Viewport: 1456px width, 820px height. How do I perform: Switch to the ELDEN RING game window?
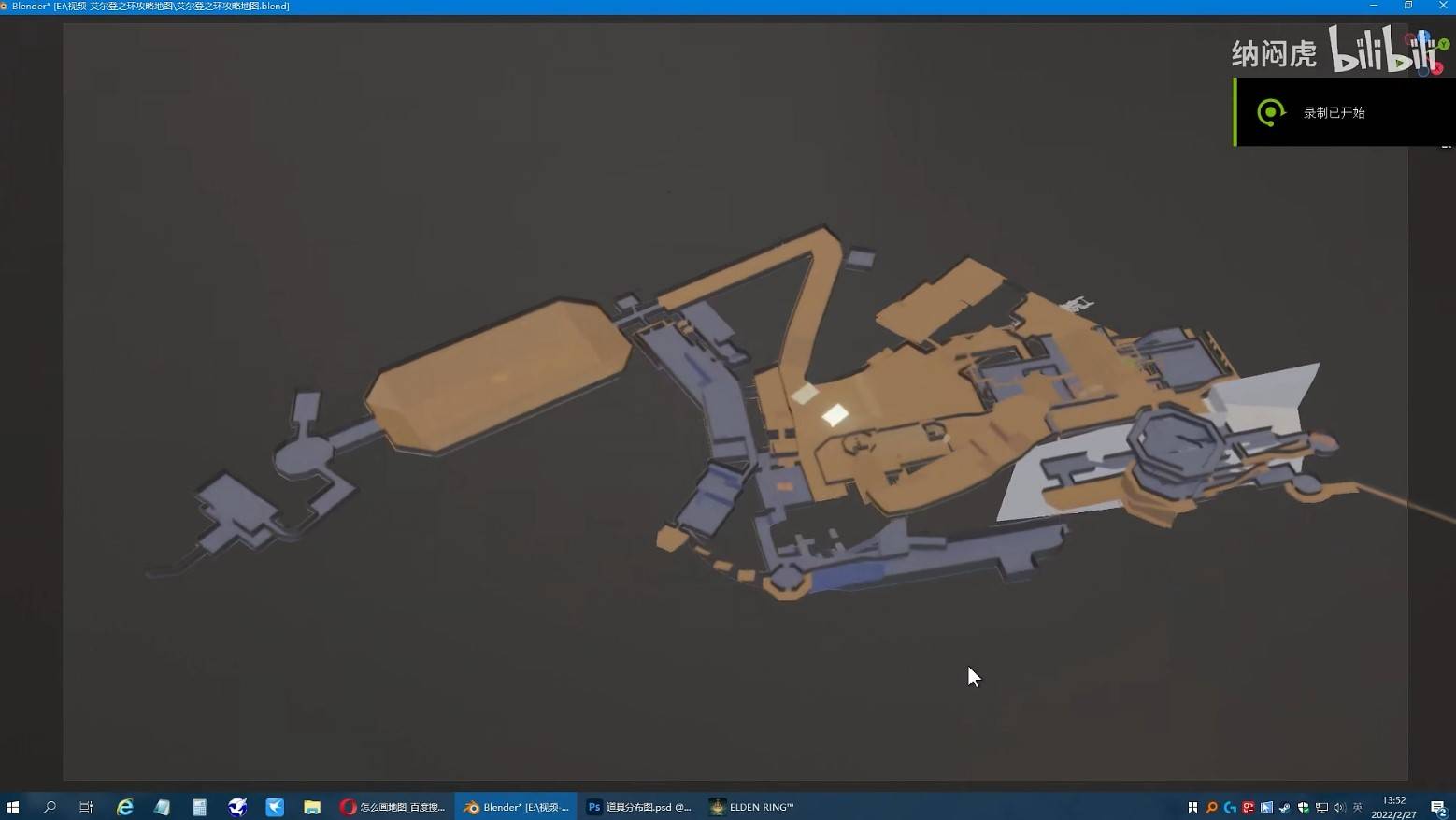(752, 807)
